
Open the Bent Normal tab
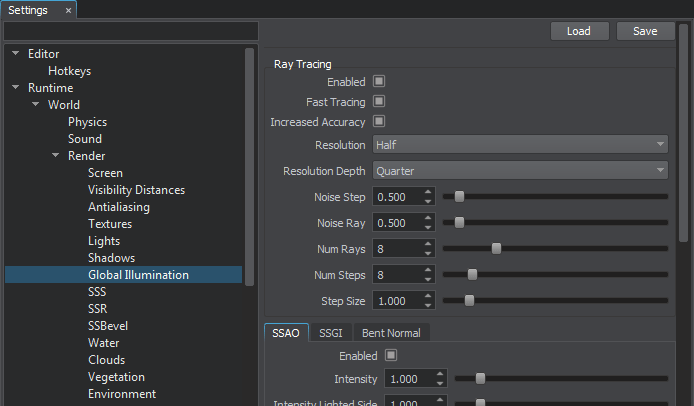[x=391, y=333]
